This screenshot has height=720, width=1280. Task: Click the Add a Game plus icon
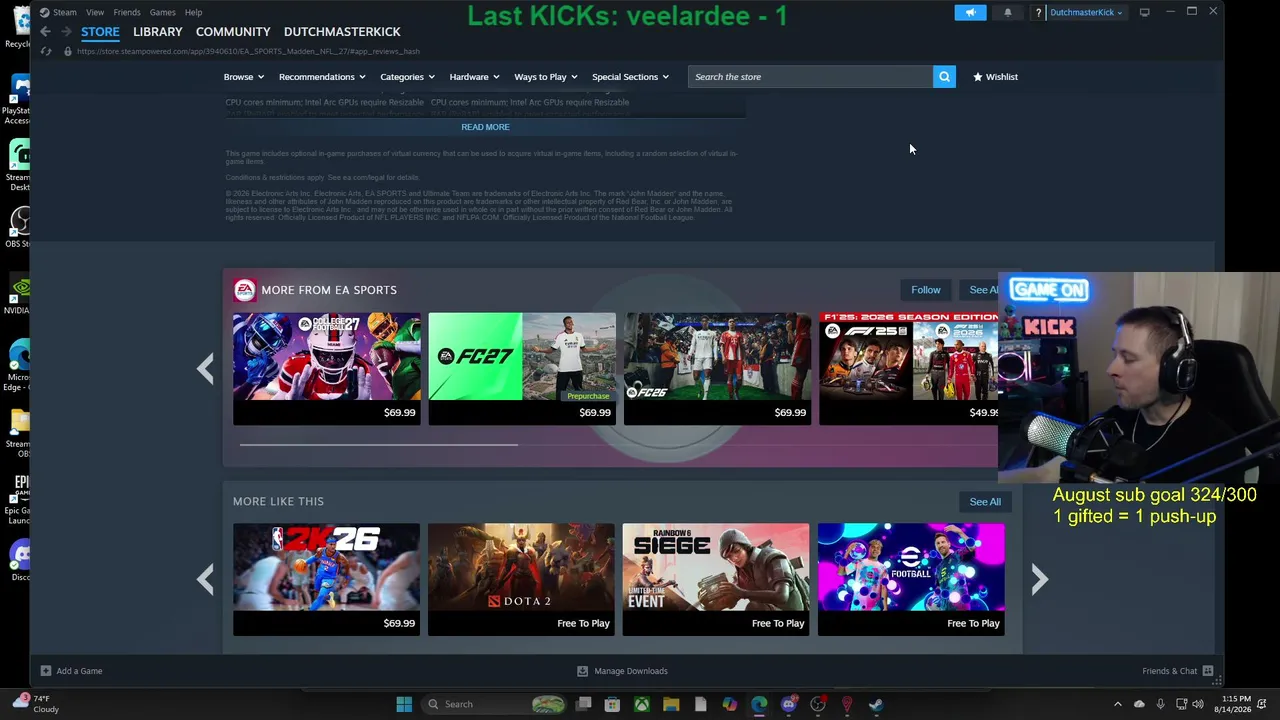pyautogui.click(x=45, y=671)
